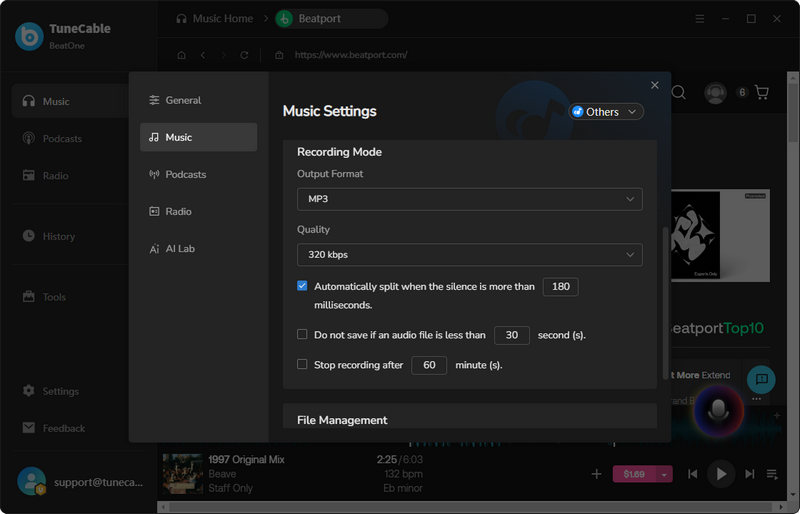Click the microphone record button

coord(718,410)
